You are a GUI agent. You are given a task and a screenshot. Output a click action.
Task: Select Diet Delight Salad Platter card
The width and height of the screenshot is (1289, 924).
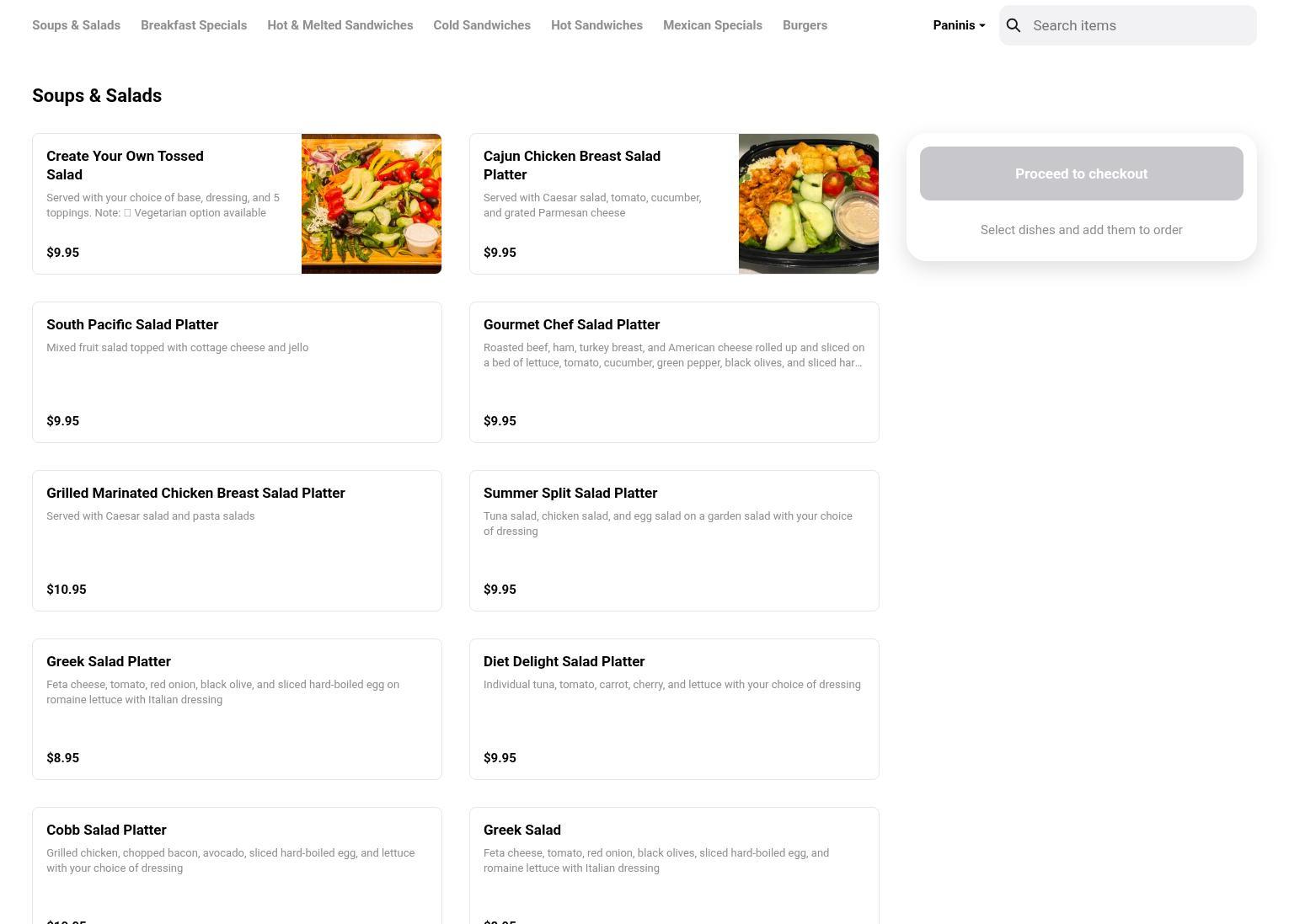pyautogui.click(x=674, y=709)
